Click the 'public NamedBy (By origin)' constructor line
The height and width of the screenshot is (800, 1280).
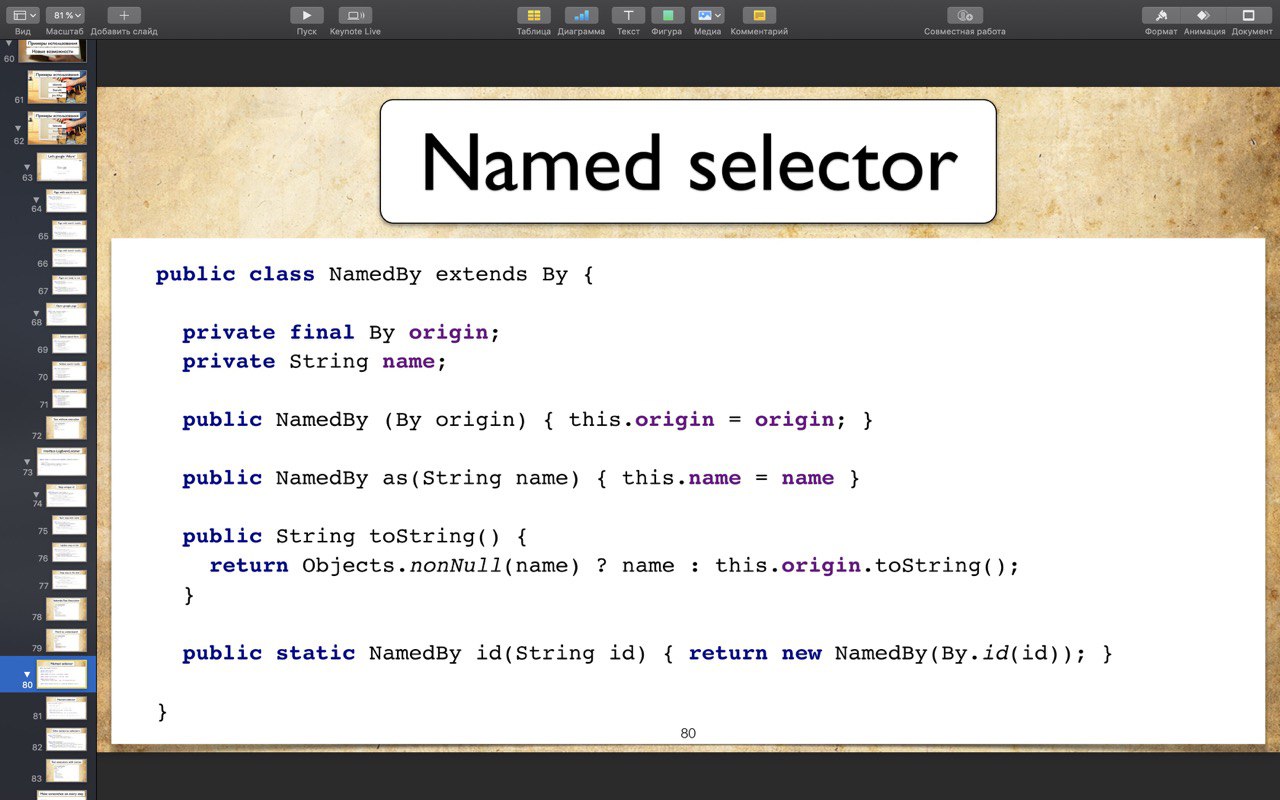coord(528,420)
